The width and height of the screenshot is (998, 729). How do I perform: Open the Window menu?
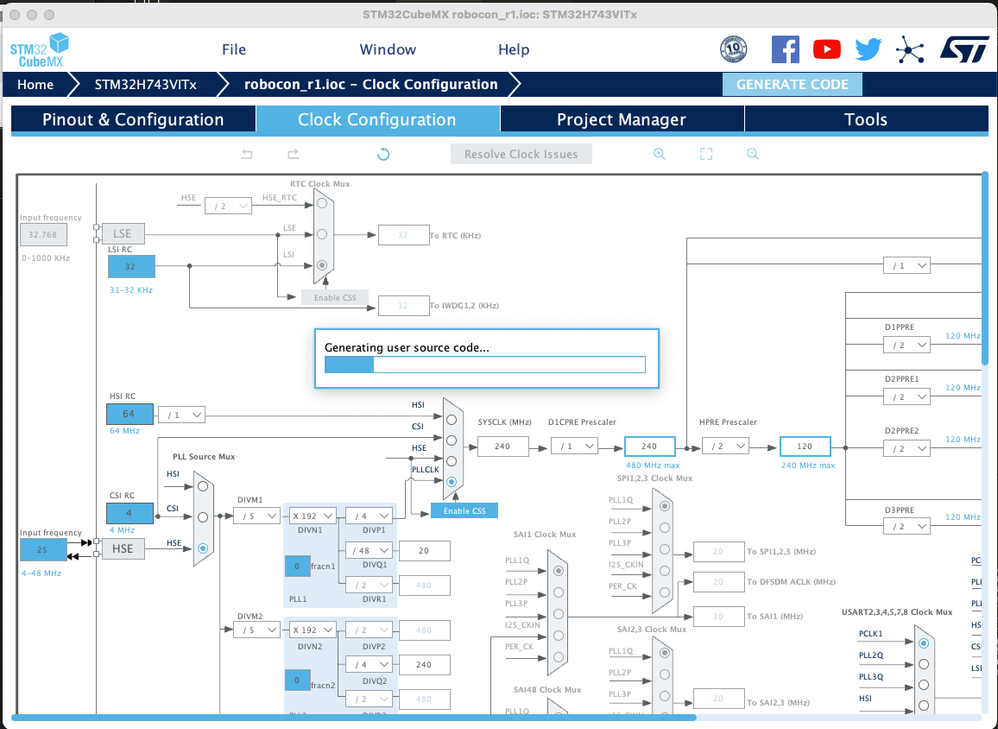(x=388, y=50)
